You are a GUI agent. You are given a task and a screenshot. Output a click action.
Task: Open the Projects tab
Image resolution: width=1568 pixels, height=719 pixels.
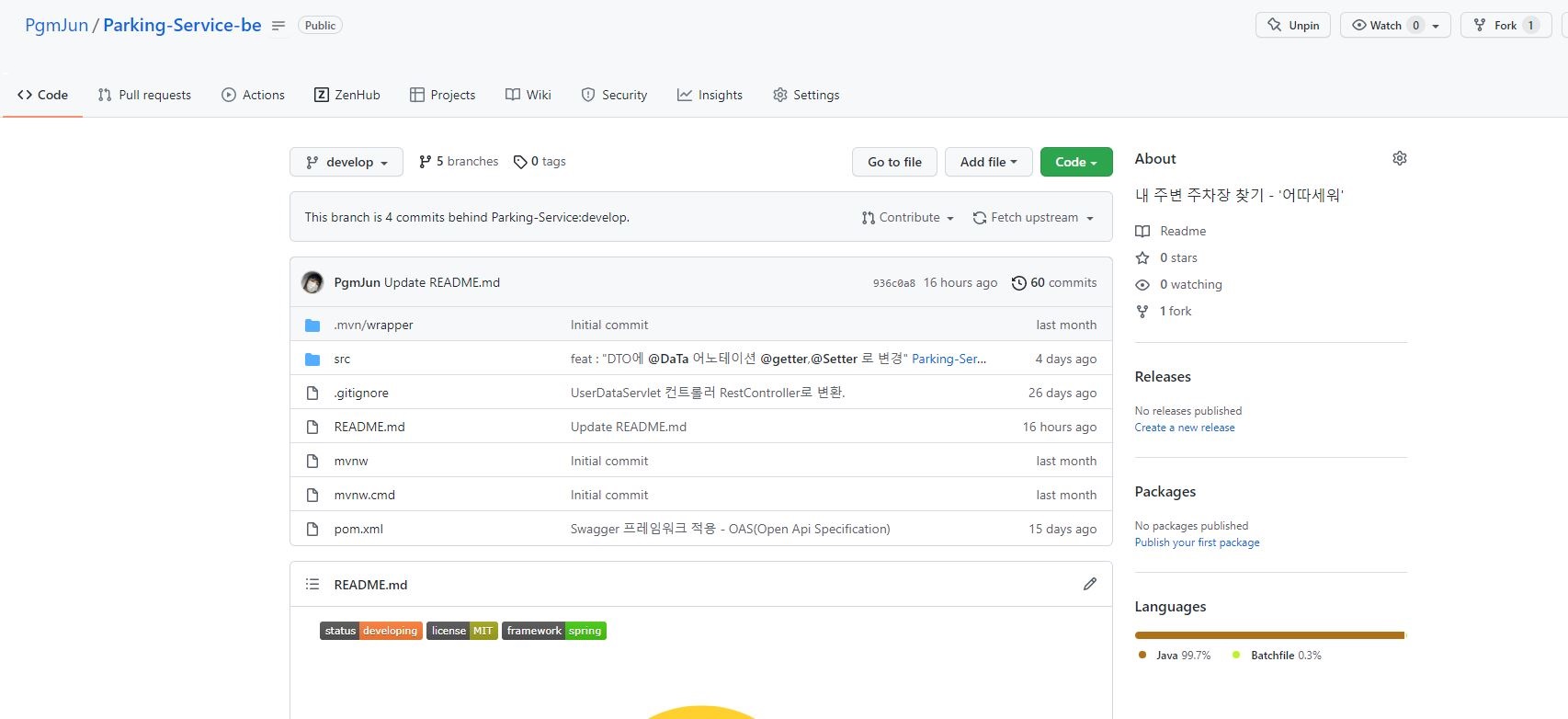point(442,95)
